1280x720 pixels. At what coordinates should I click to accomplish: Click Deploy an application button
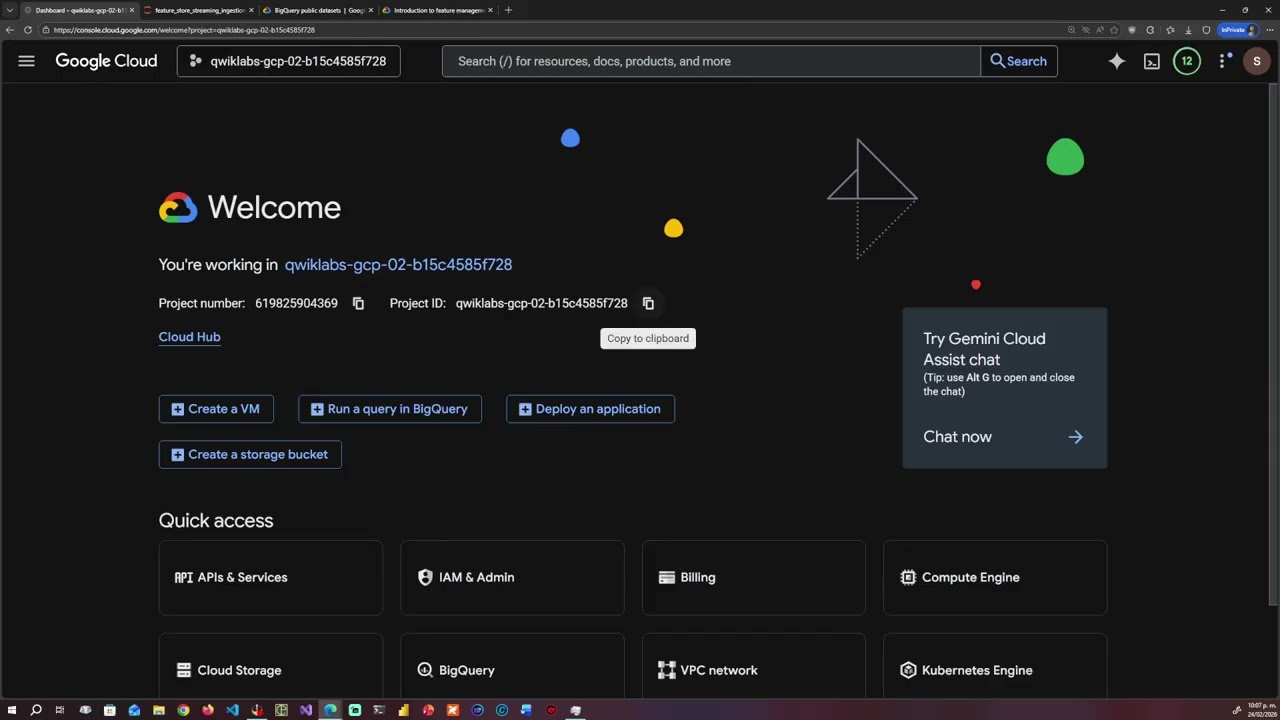click(590, 409)
